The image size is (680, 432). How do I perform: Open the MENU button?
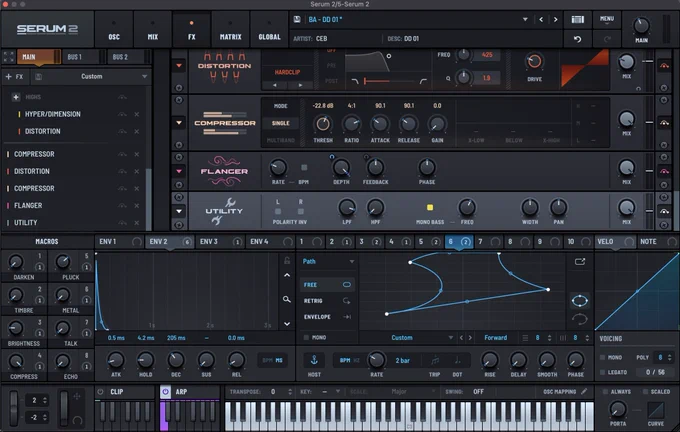pyautogui.click(x=607, y=20)
